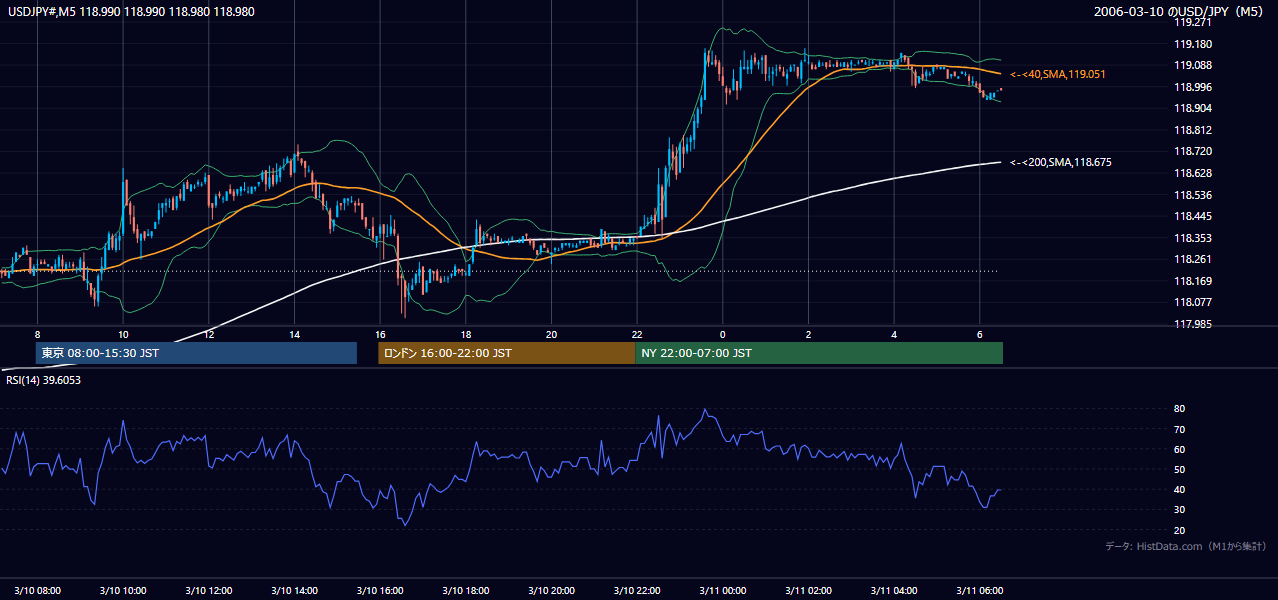Click hour label 4 under the price chart
This screenshot has height=600, width=1278.
pyautogui.click(x=894, y=334)
